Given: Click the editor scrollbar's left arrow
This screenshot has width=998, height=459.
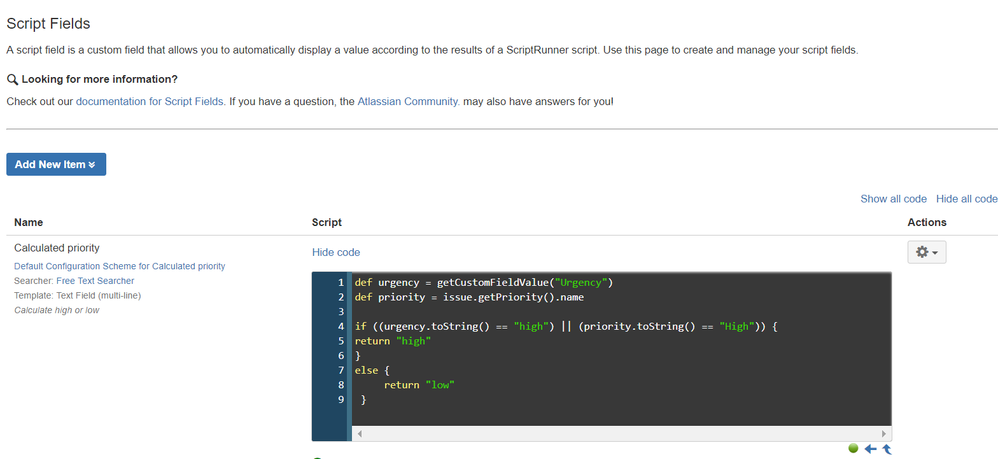Looking at the screenshot, I should coord(359,434).
